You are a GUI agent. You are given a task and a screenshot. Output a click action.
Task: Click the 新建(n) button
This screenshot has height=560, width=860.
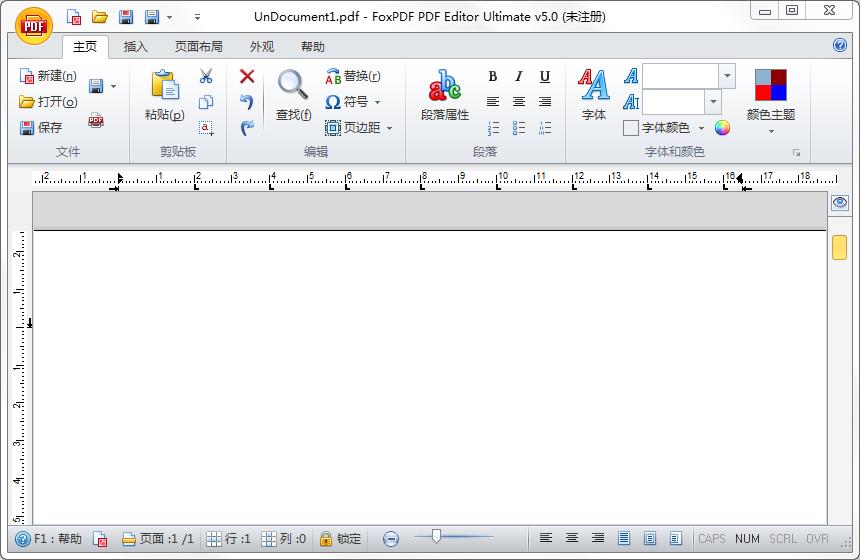coord(48,76)
